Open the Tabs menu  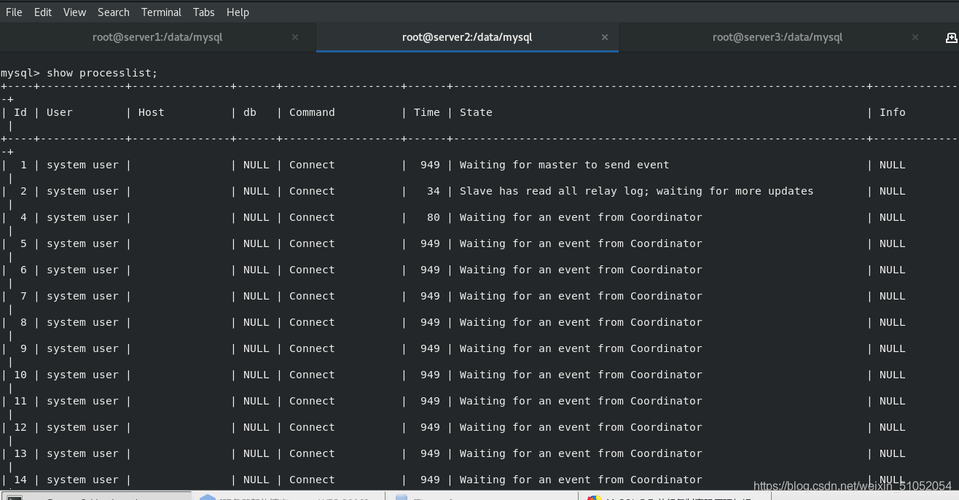pyautogui.click(x=204, y=12)
